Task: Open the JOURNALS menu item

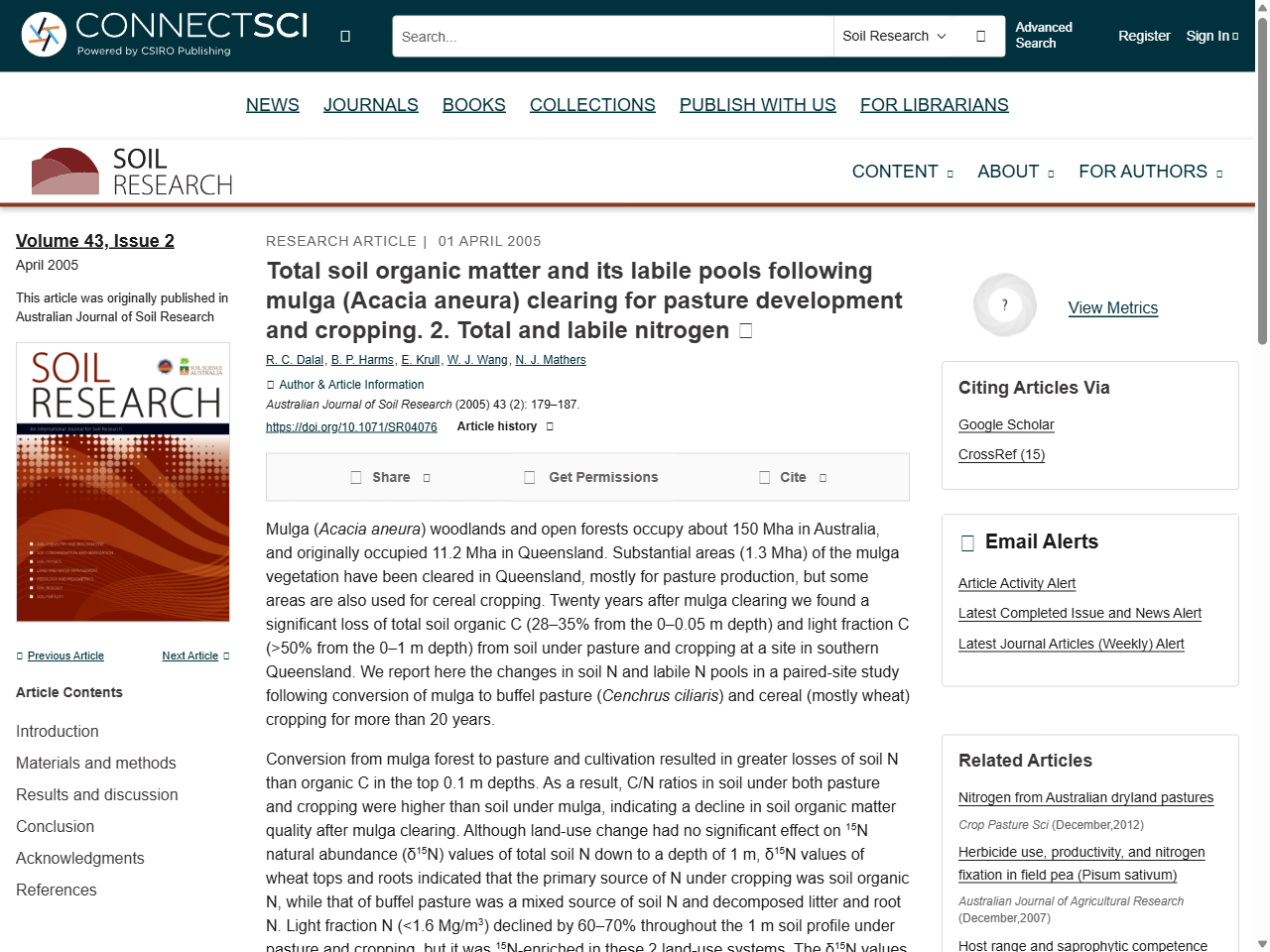Action: click(371, 104)
